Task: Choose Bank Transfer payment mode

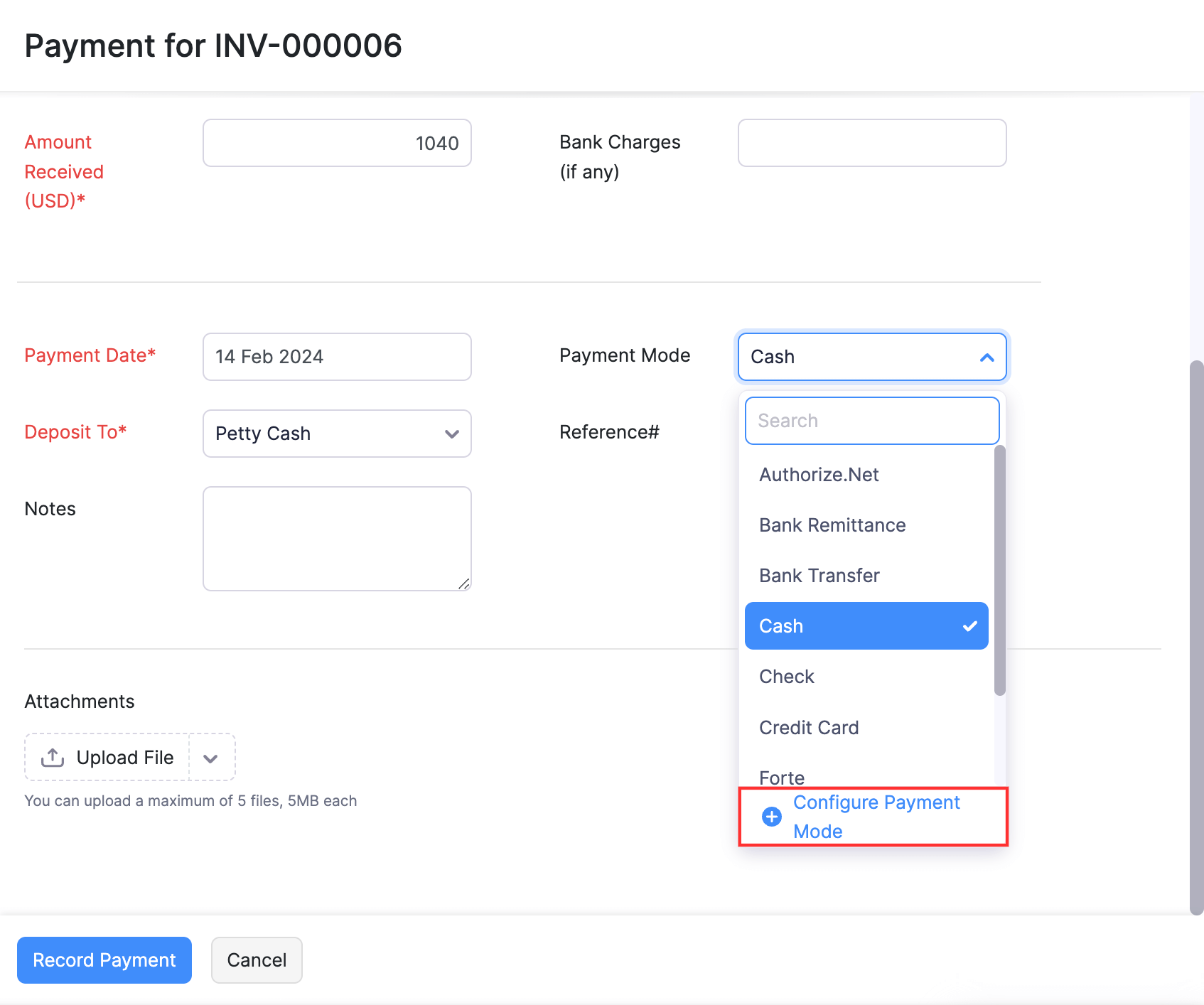Action: (819, 575)
